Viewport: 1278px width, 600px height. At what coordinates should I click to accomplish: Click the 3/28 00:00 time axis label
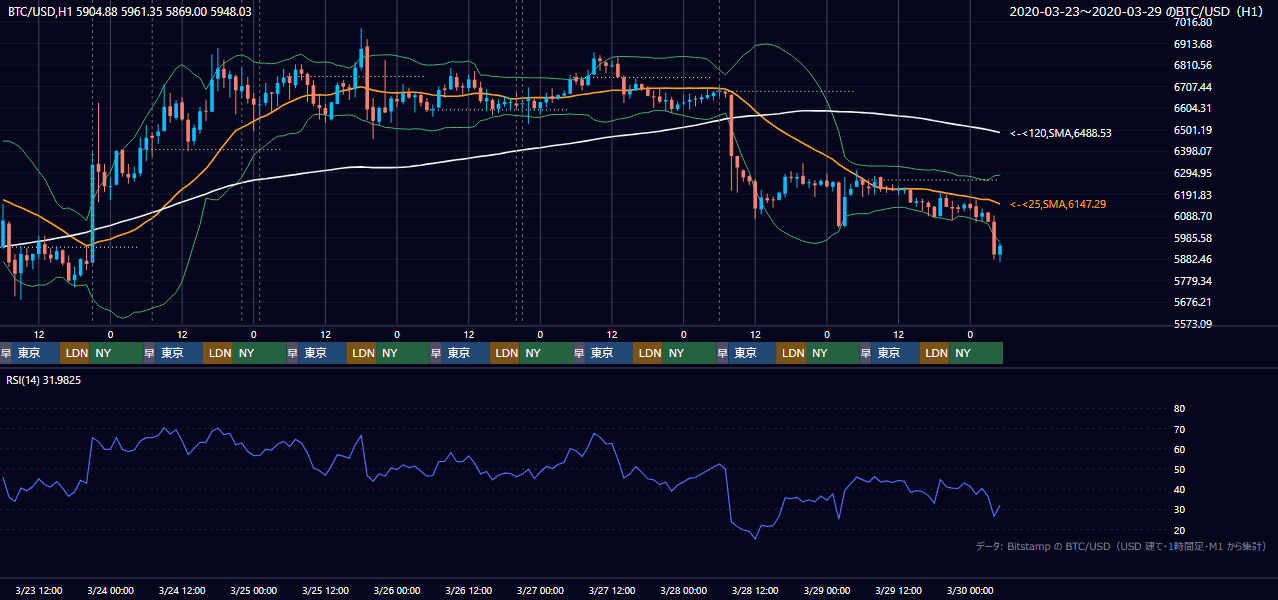pyautogui.click(x=684, y=590)
